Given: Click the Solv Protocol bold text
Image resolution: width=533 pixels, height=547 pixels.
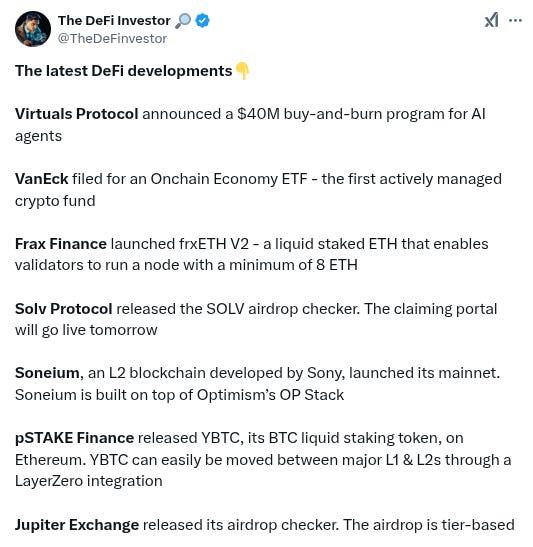Looking at the screenshot, I should click(63, 309).
